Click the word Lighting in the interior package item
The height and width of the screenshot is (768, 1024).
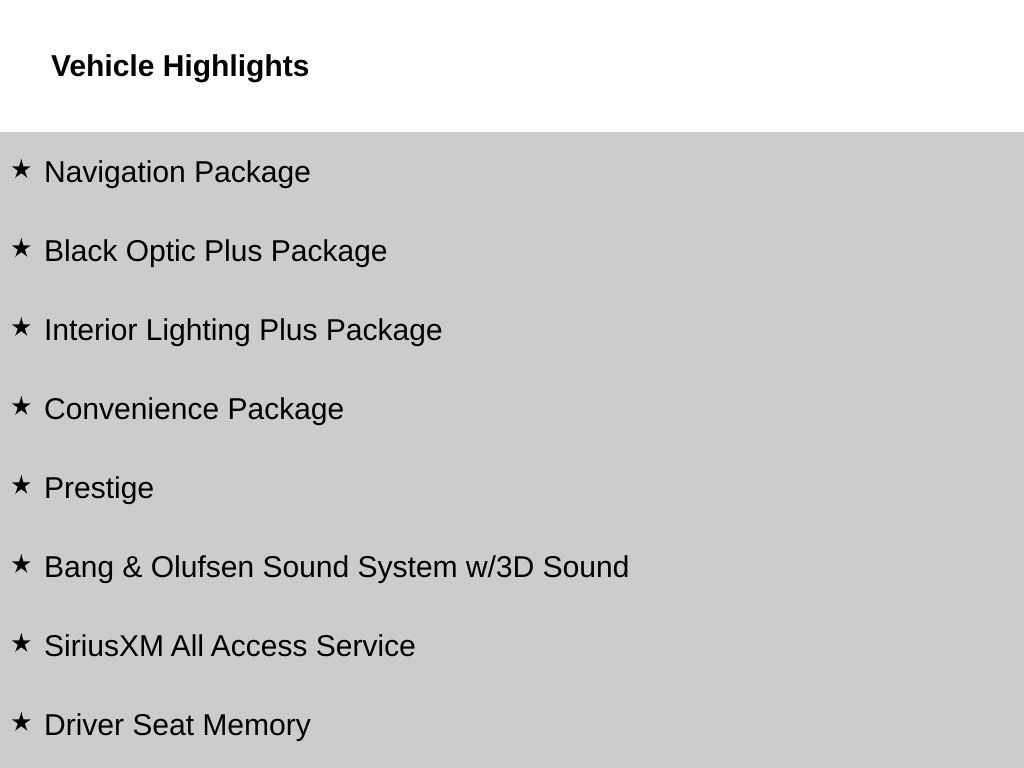(198, 331)
